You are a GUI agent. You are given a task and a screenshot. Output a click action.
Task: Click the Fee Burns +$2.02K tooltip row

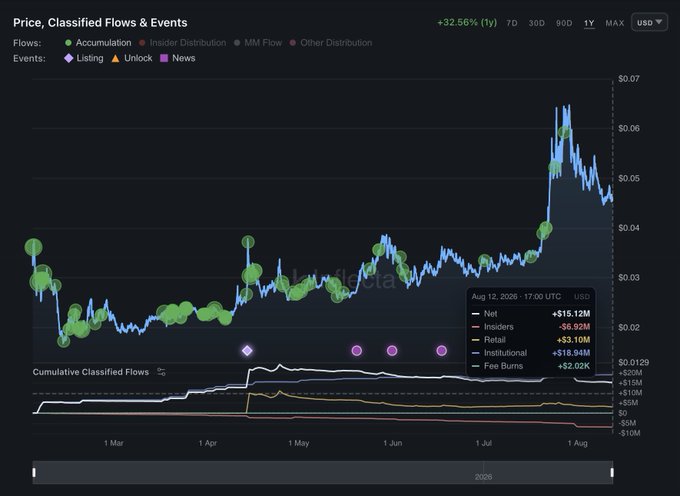(x=531, y=366)
